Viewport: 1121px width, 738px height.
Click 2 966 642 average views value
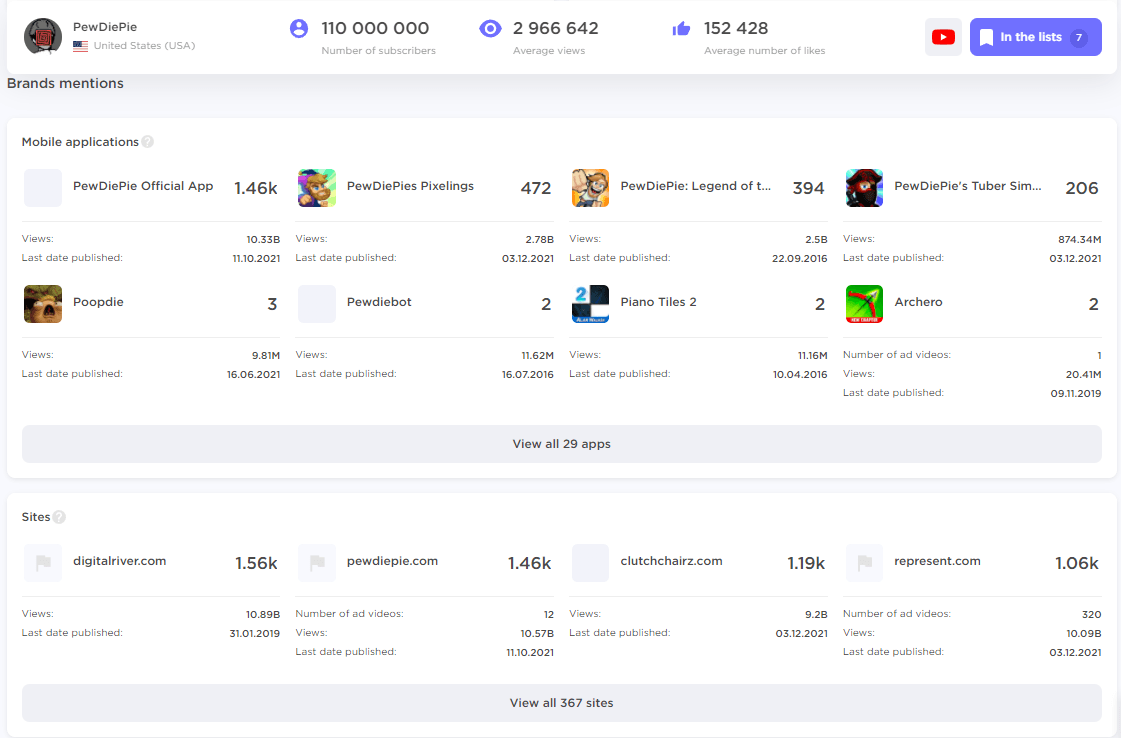click(555, 28)
